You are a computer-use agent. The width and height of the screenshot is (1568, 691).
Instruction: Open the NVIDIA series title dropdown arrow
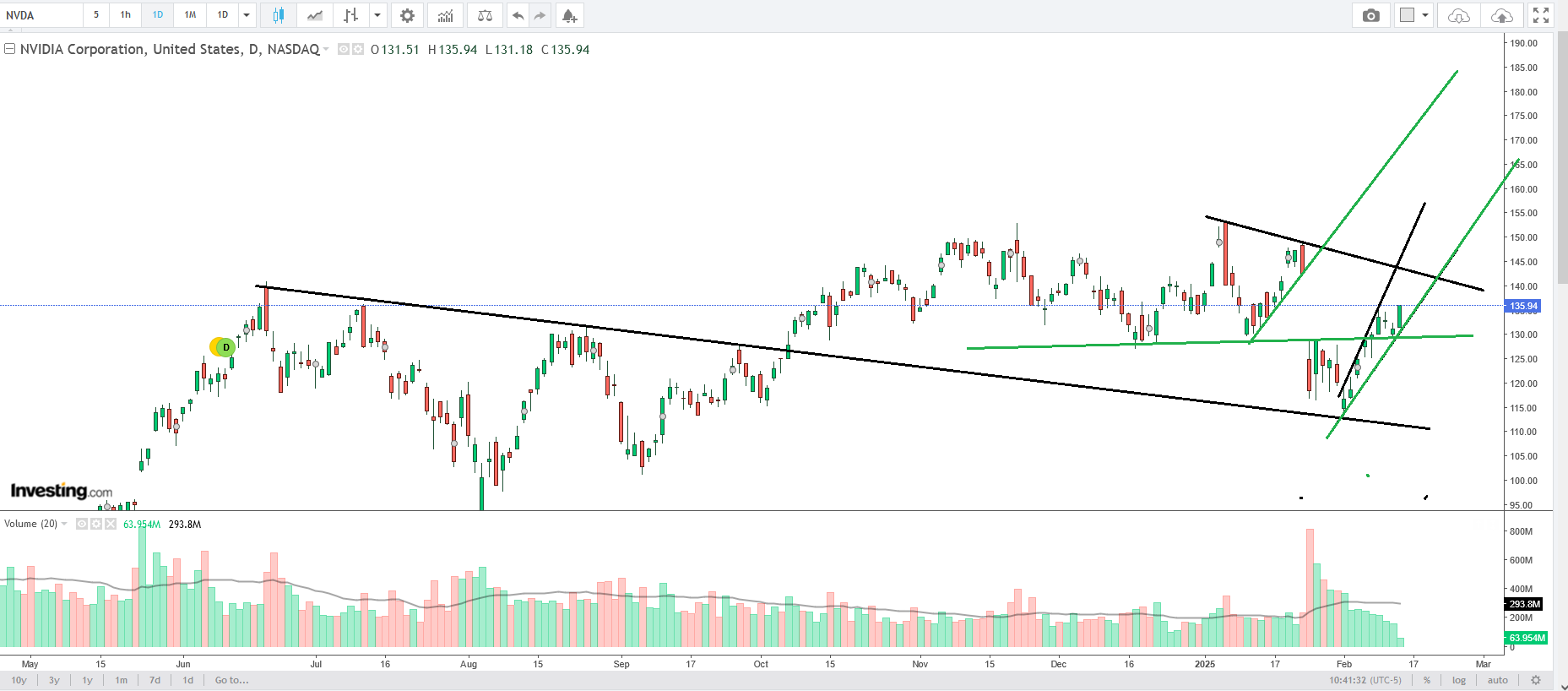[x=326, y=50]
